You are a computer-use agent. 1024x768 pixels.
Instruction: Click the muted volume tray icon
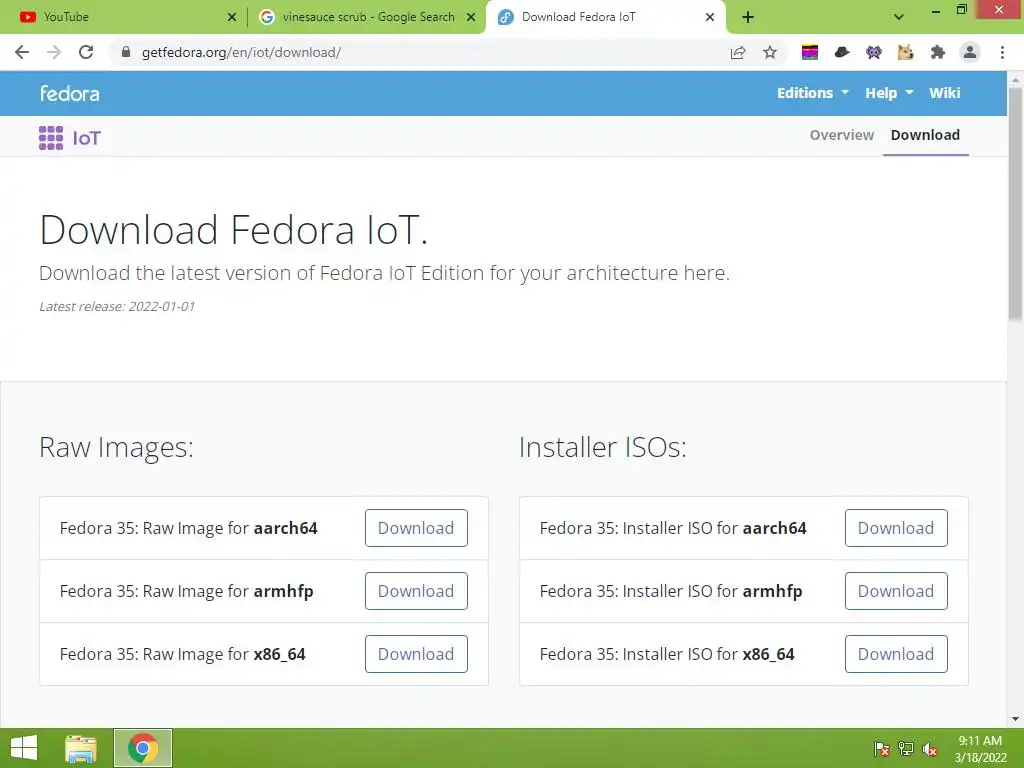click(930, 748)
